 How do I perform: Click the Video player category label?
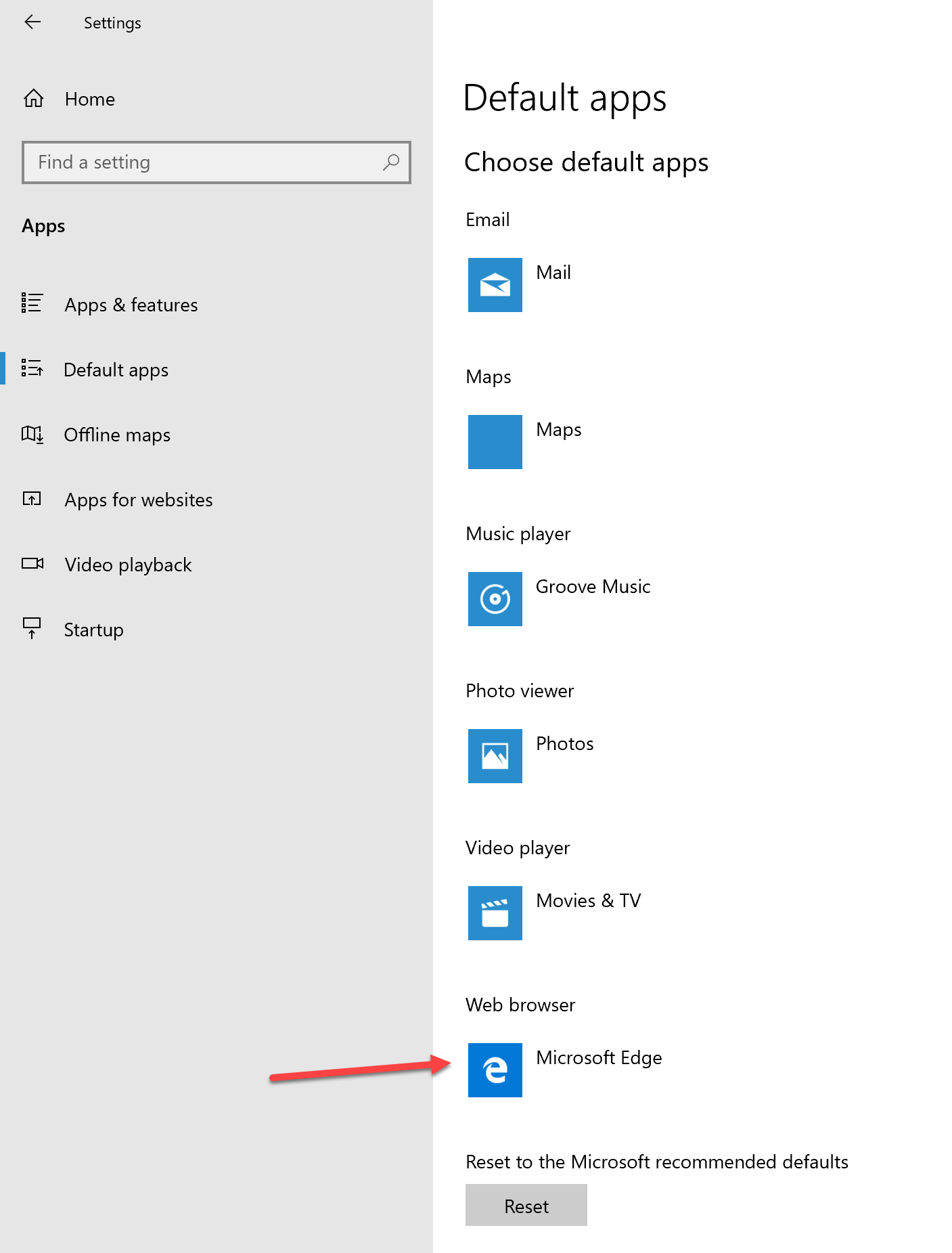point(518,848)
